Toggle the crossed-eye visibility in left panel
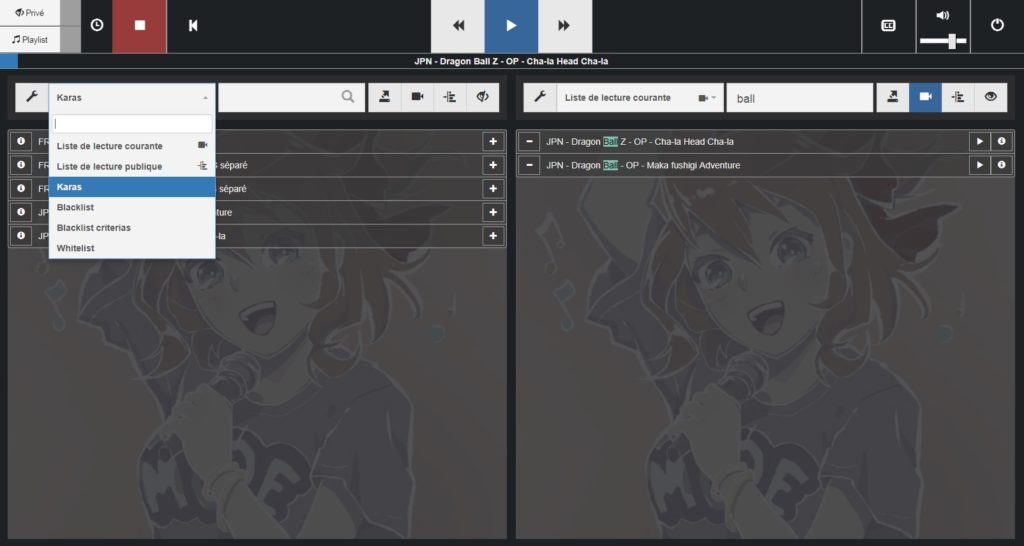The height and width of the screenshot is (546, 1024). 483,97
